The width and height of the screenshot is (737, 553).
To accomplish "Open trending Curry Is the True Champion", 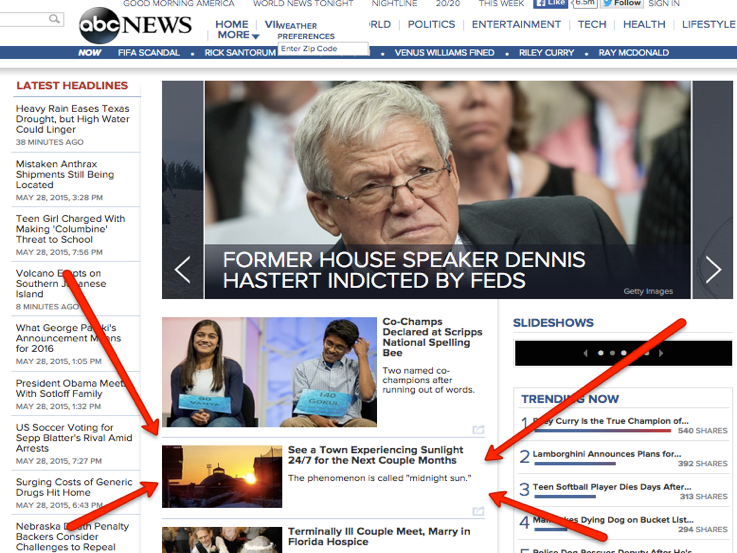I will [x=611, y=421].
